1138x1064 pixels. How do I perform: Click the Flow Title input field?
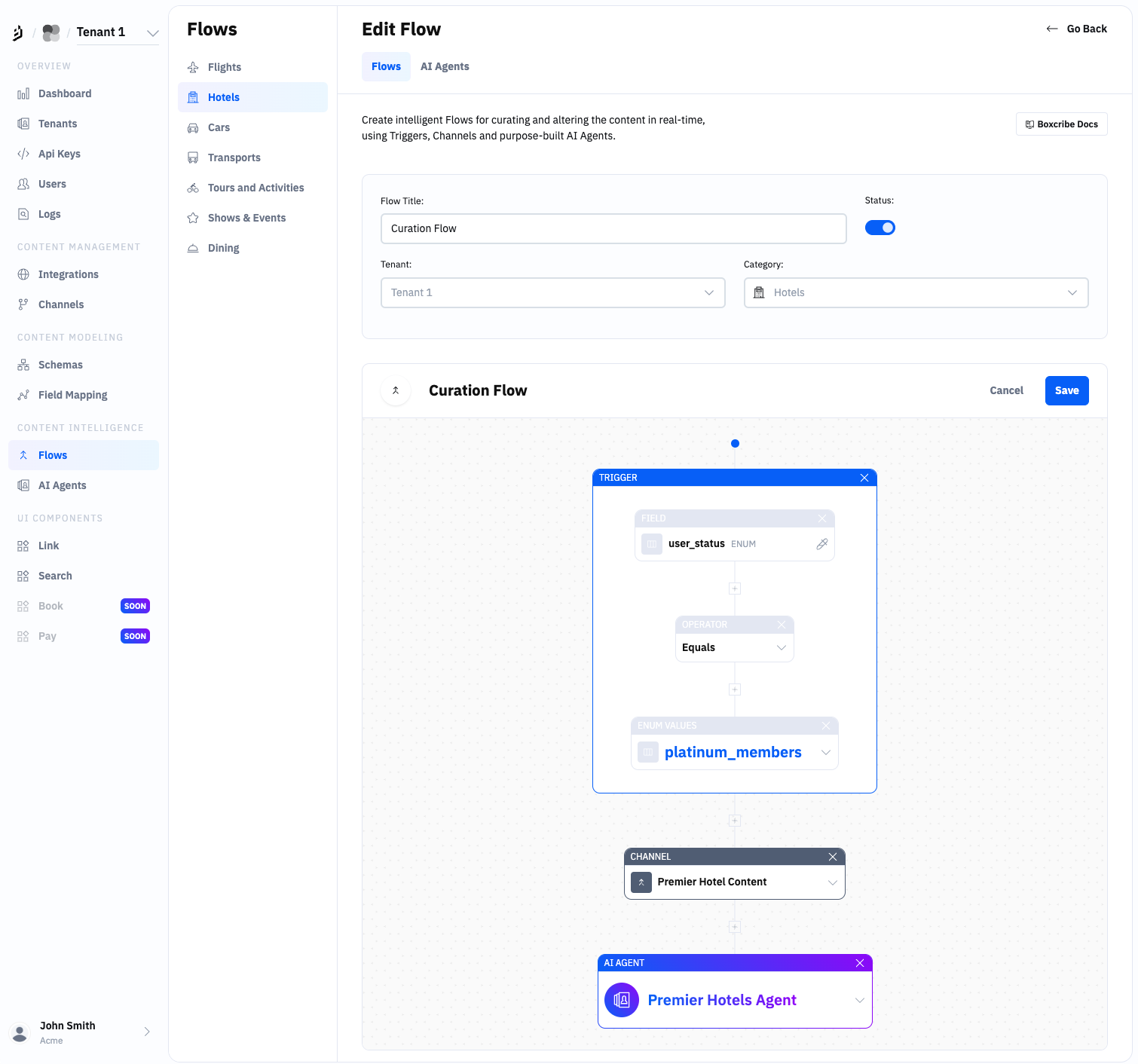pyautogui.click(x=613, y=228)
